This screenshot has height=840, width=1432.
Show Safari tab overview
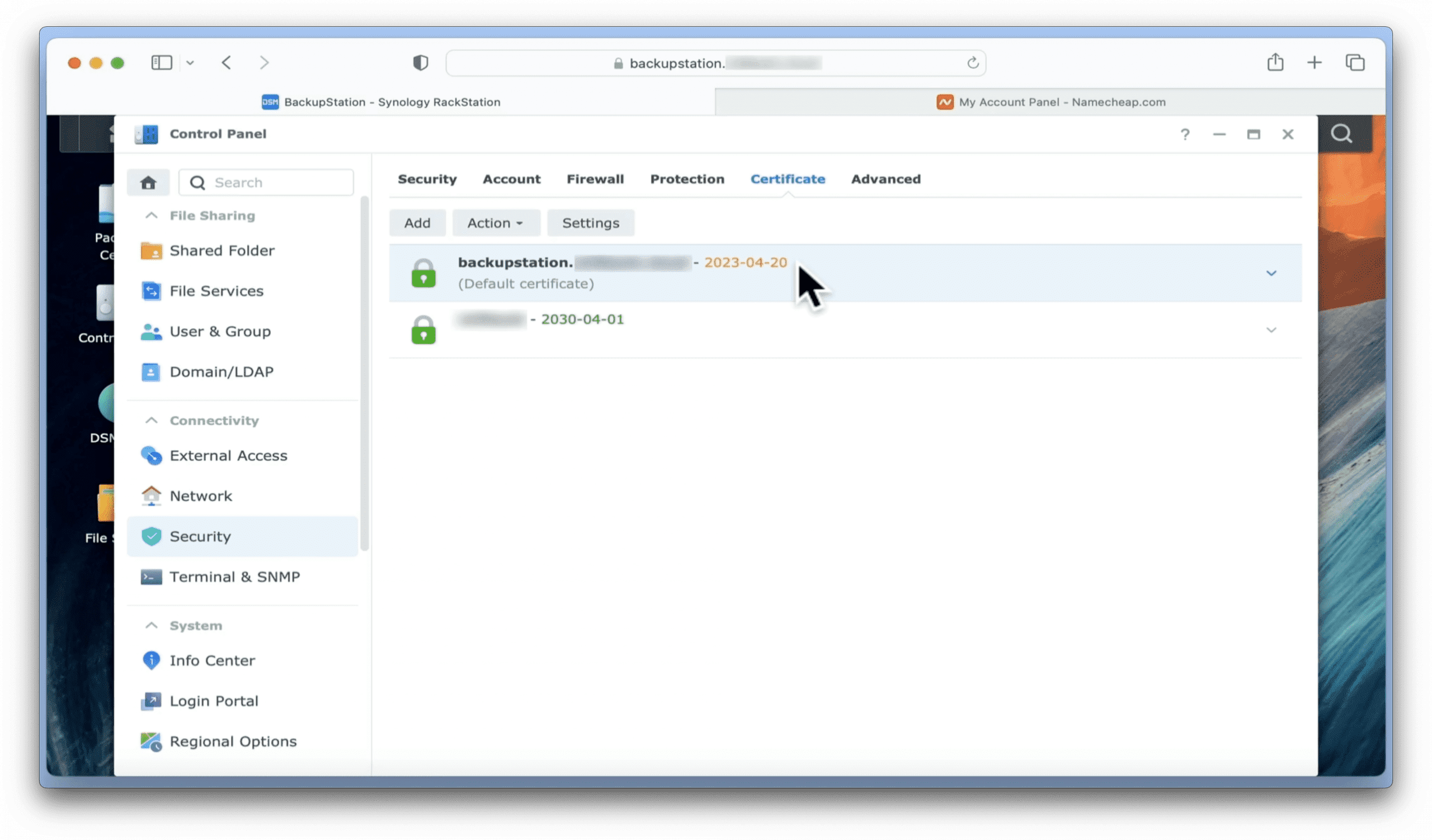point(1355,63)
